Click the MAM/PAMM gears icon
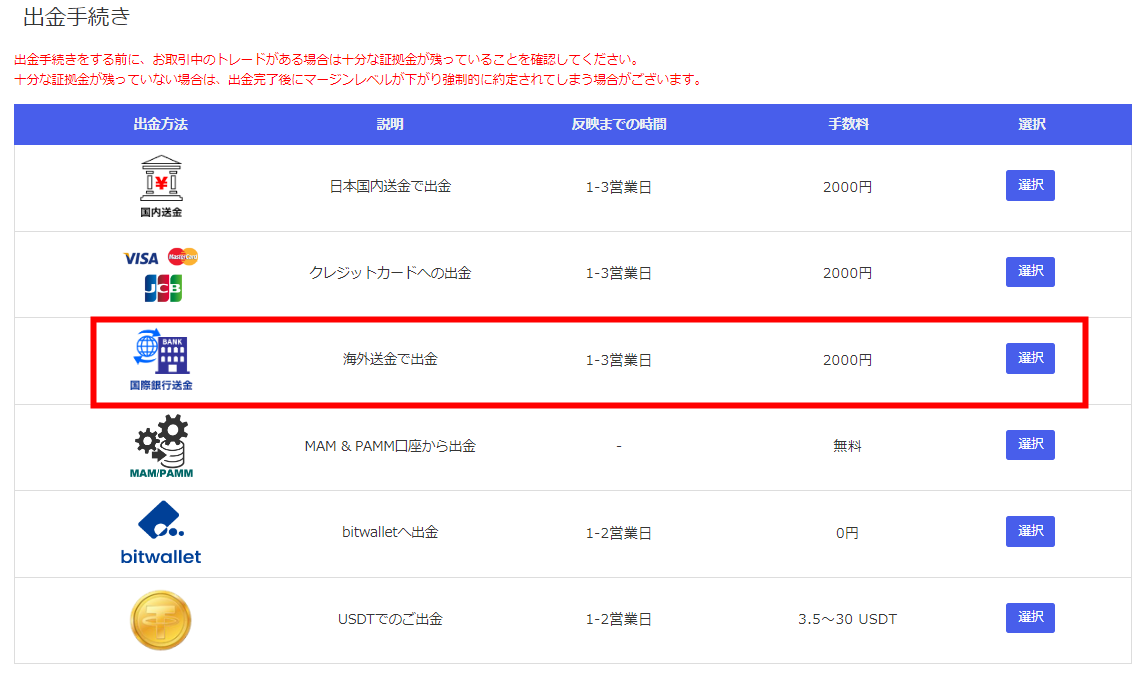Viewport: 1144px width, 684px height. (161, 446)
